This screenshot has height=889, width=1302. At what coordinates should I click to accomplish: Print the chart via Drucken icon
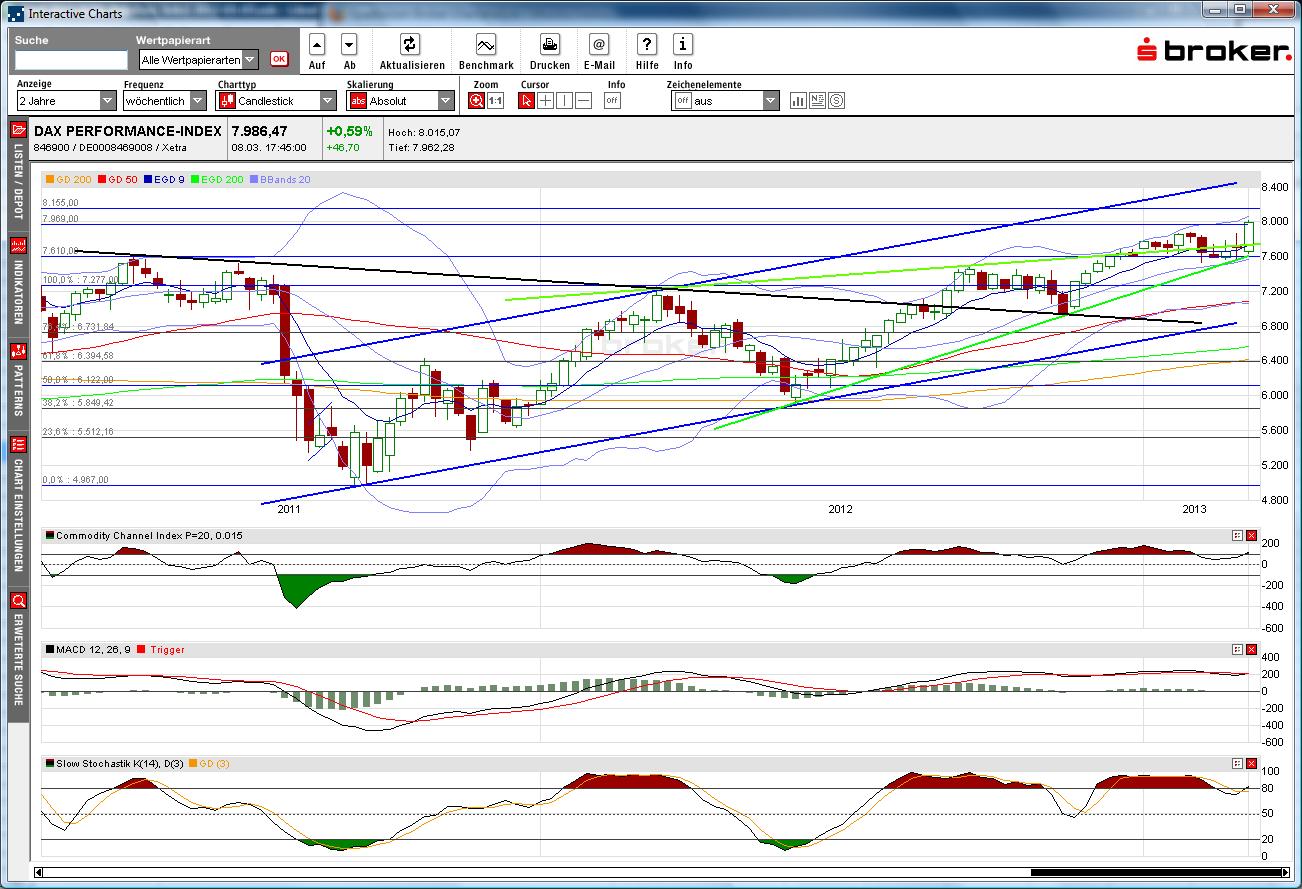[x=550, y=44]
